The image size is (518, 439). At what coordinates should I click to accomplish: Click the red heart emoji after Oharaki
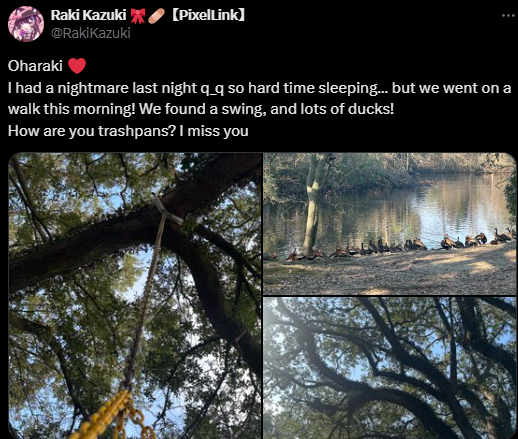pyautogui.click(x=77, y=66)
